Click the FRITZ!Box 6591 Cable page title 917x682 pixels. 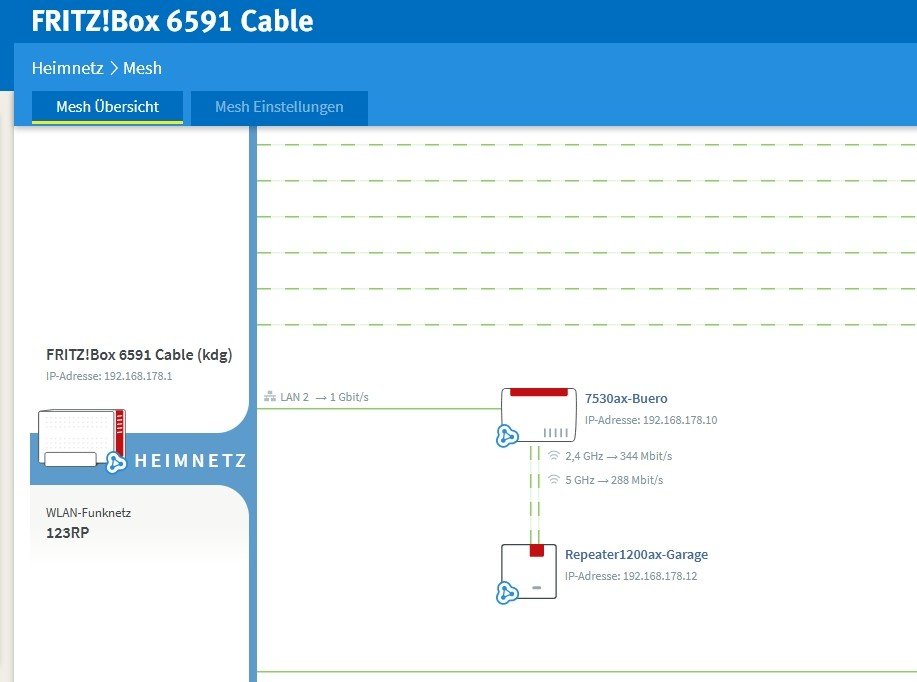click(173, 21)
